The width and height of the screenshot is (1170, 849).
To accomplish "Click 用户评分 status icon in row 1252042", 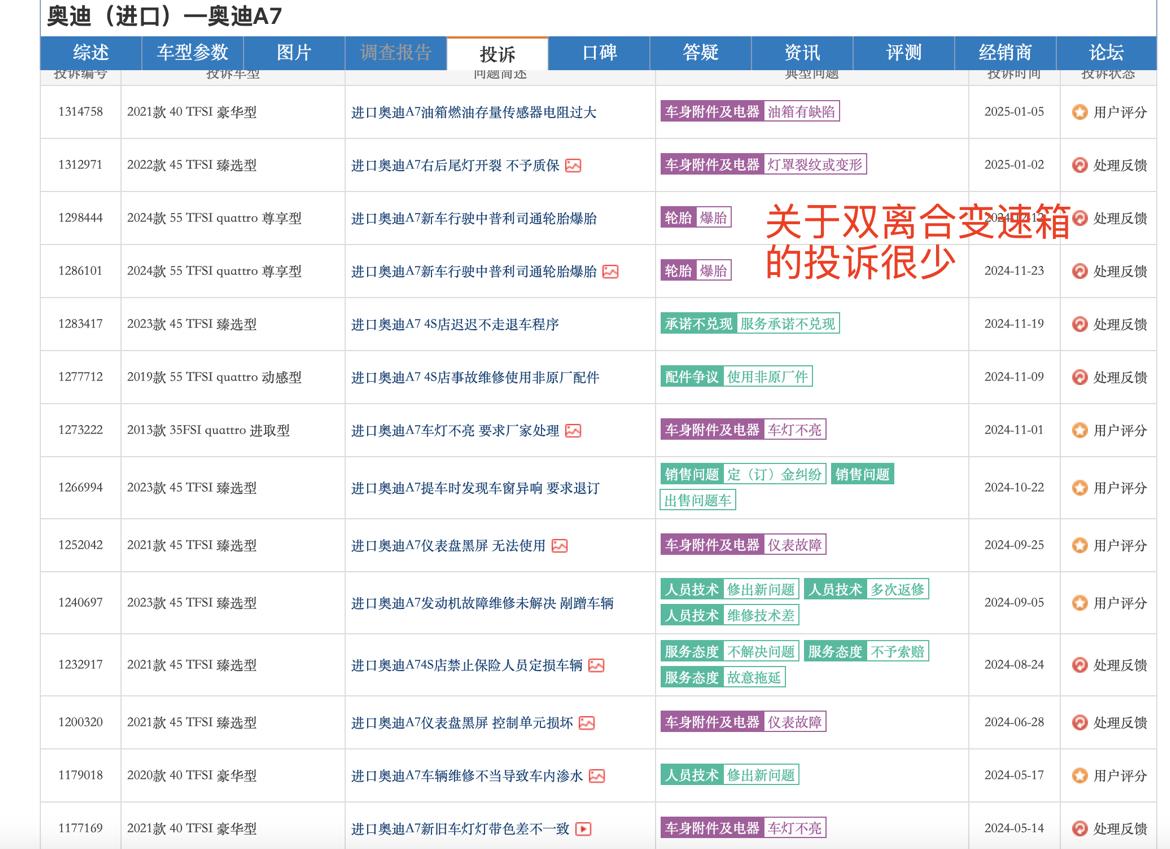I will click(x=1080, y=545).
